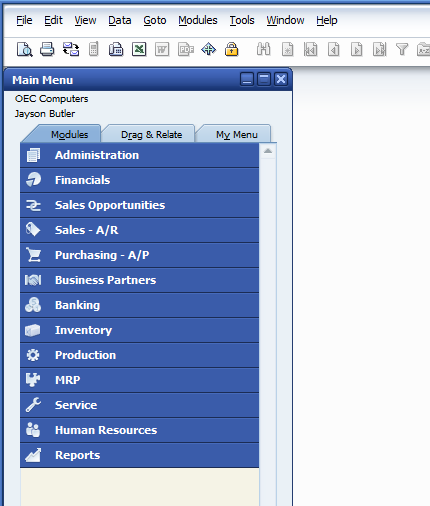Screen dimensions: 430x506
Task: Export to PDF toolbar icon
Action: point(186,50)
